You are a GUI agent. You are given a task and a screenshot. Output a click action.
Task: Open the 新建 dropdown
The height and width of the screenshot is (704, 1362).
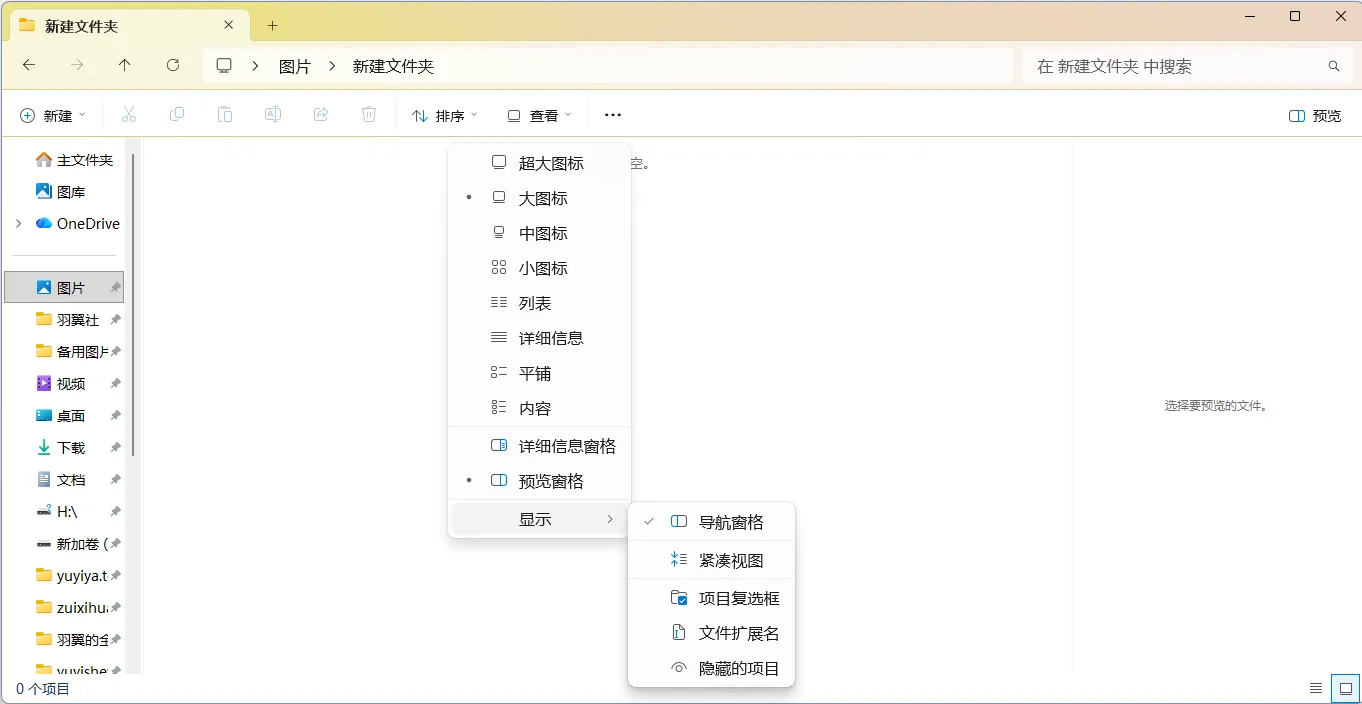pos(53,115)
